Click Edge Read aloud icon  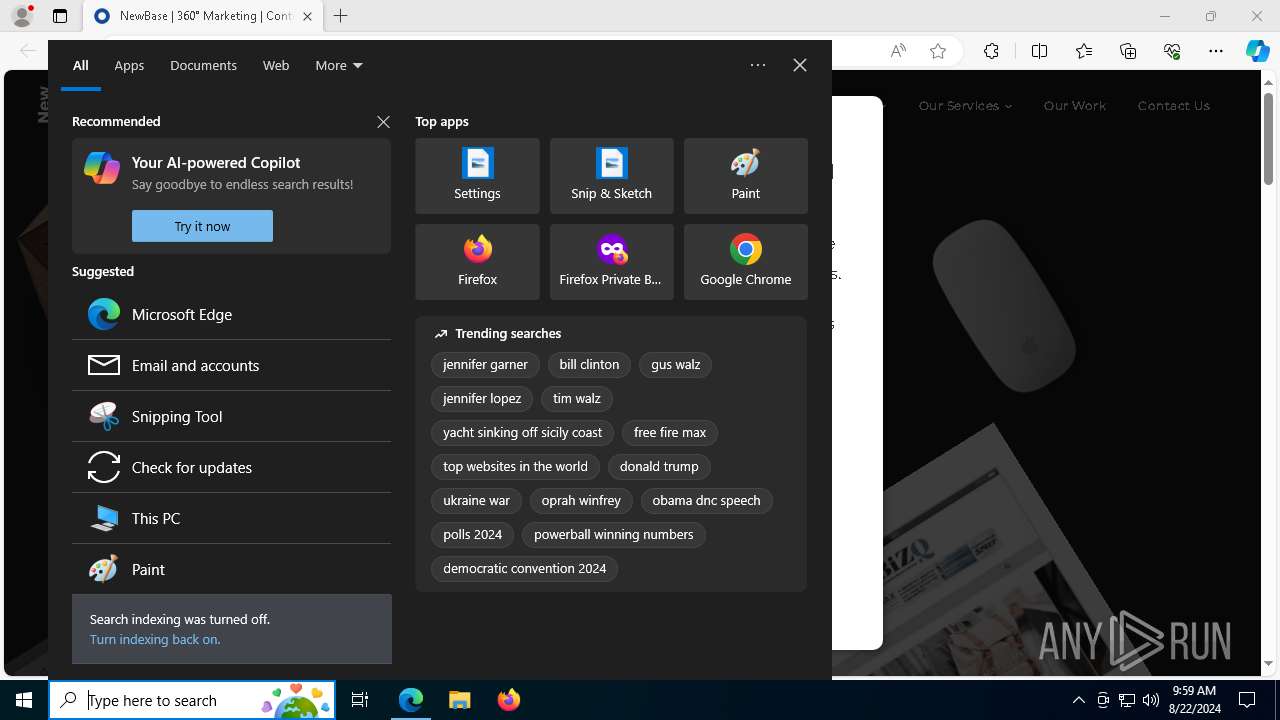898,51
